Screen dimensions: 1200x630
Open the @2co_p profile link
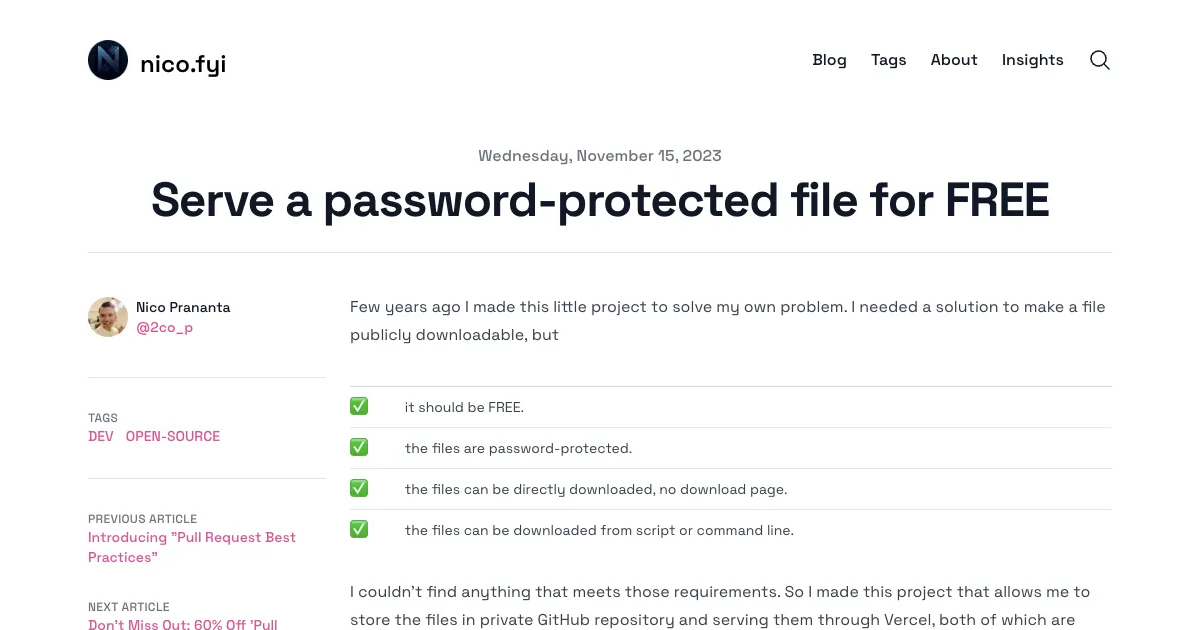pyautogui.click(x=165, y=327)
